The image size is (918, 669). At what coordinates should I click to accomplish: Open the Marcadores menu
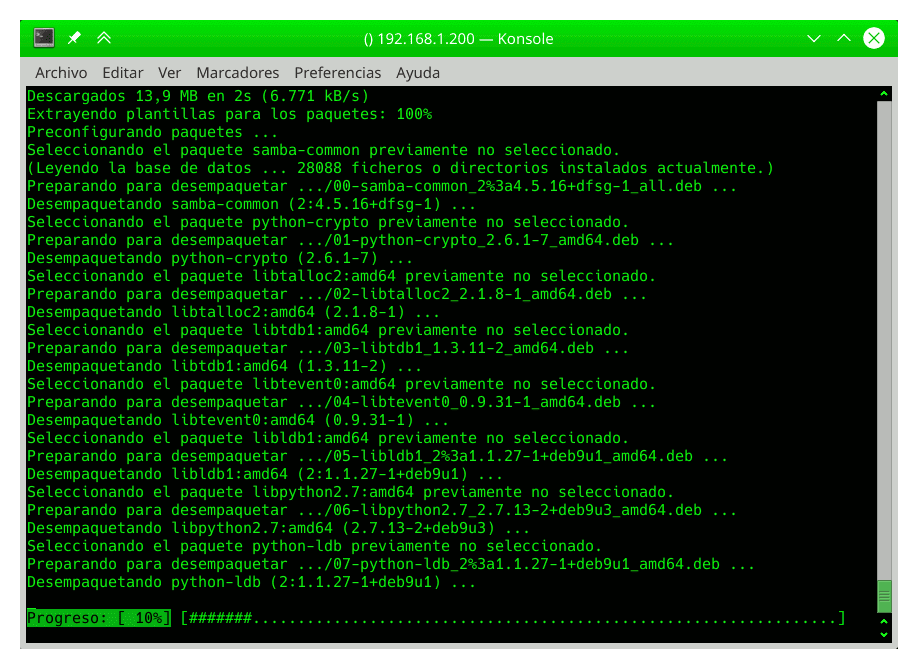238,73
